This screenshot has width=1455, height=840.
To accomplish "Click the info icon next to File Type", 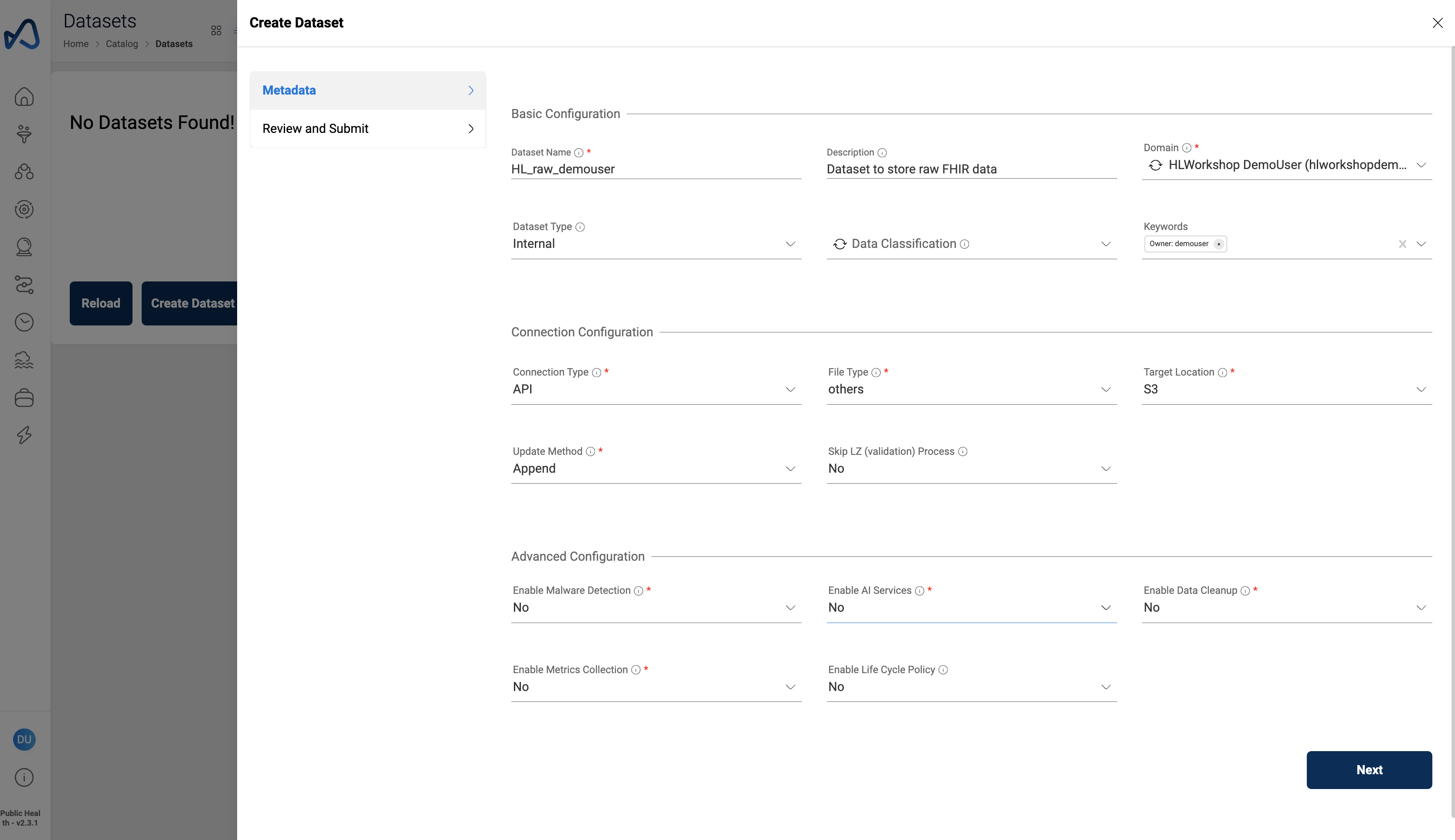I will pos(876,373).
